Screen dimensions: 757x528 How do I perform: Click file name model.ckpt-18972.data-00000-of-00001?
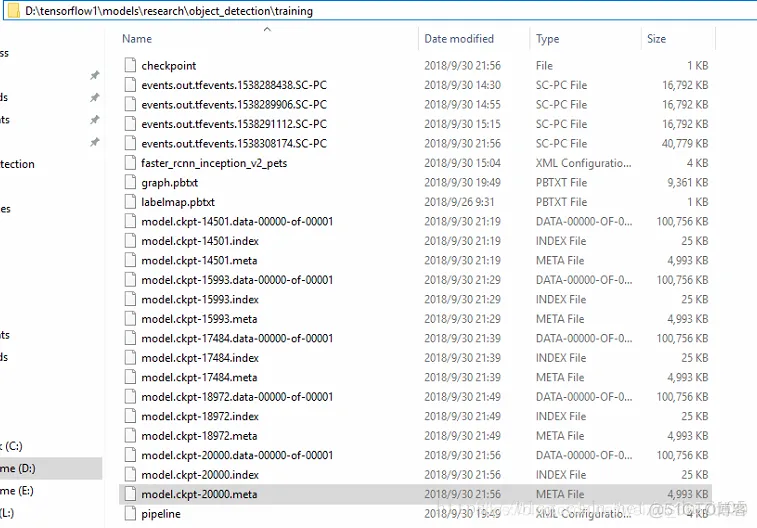[237, 397]
